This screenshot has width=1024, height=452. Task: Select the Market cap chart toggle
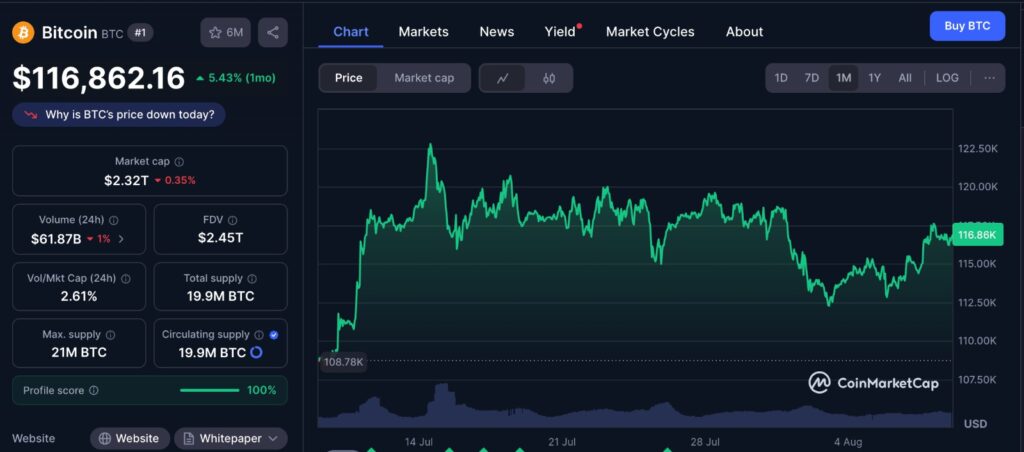pos(424,78)
